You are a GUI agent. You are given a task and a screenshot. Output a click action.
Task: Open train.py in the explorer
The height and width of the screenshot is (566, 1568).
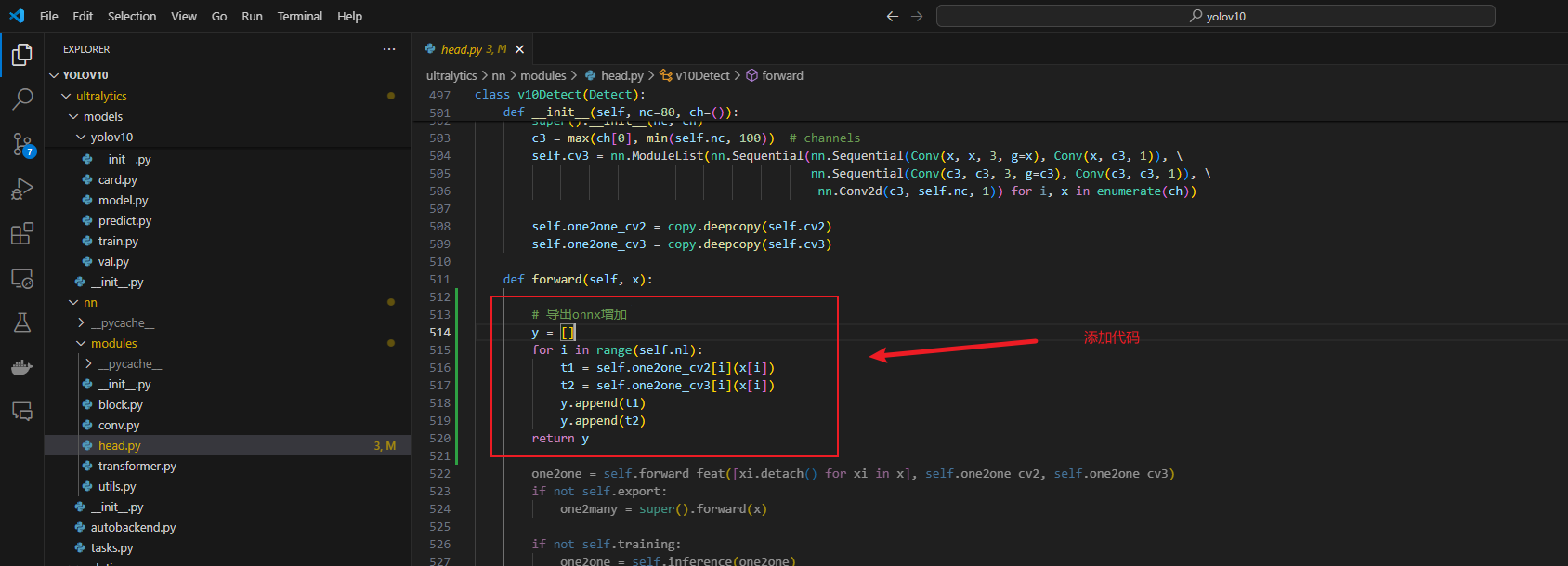click(228, 241)
